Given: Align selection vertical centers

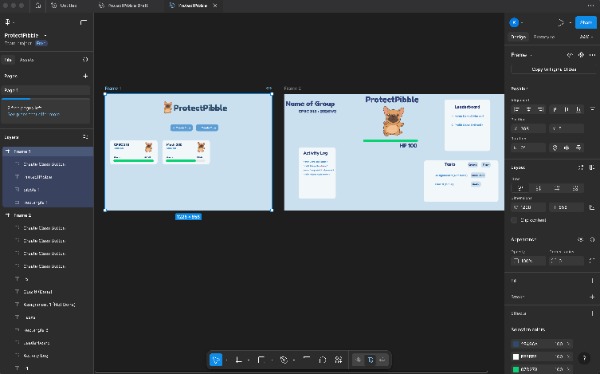Looking at the screenshot, I should coord(566,109).
